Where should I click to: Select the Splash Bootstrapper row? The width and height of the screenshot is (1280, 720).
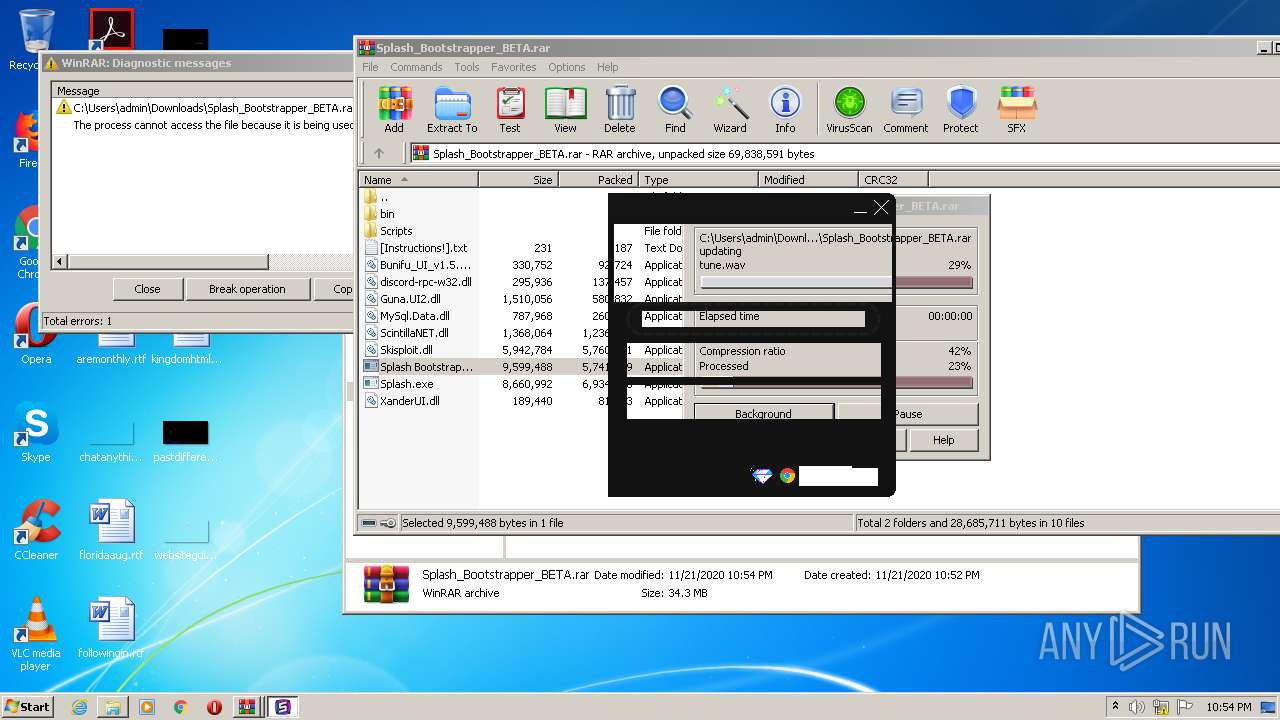(x=485, y=367)
